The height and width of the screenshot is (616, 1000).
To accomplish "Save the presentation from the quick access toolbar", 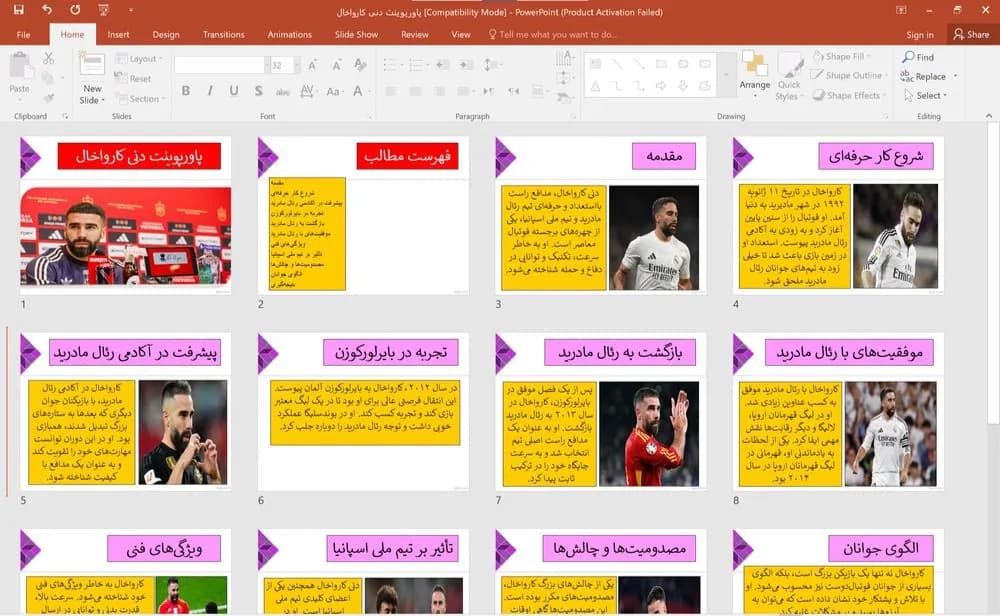I will click(18, 10).
